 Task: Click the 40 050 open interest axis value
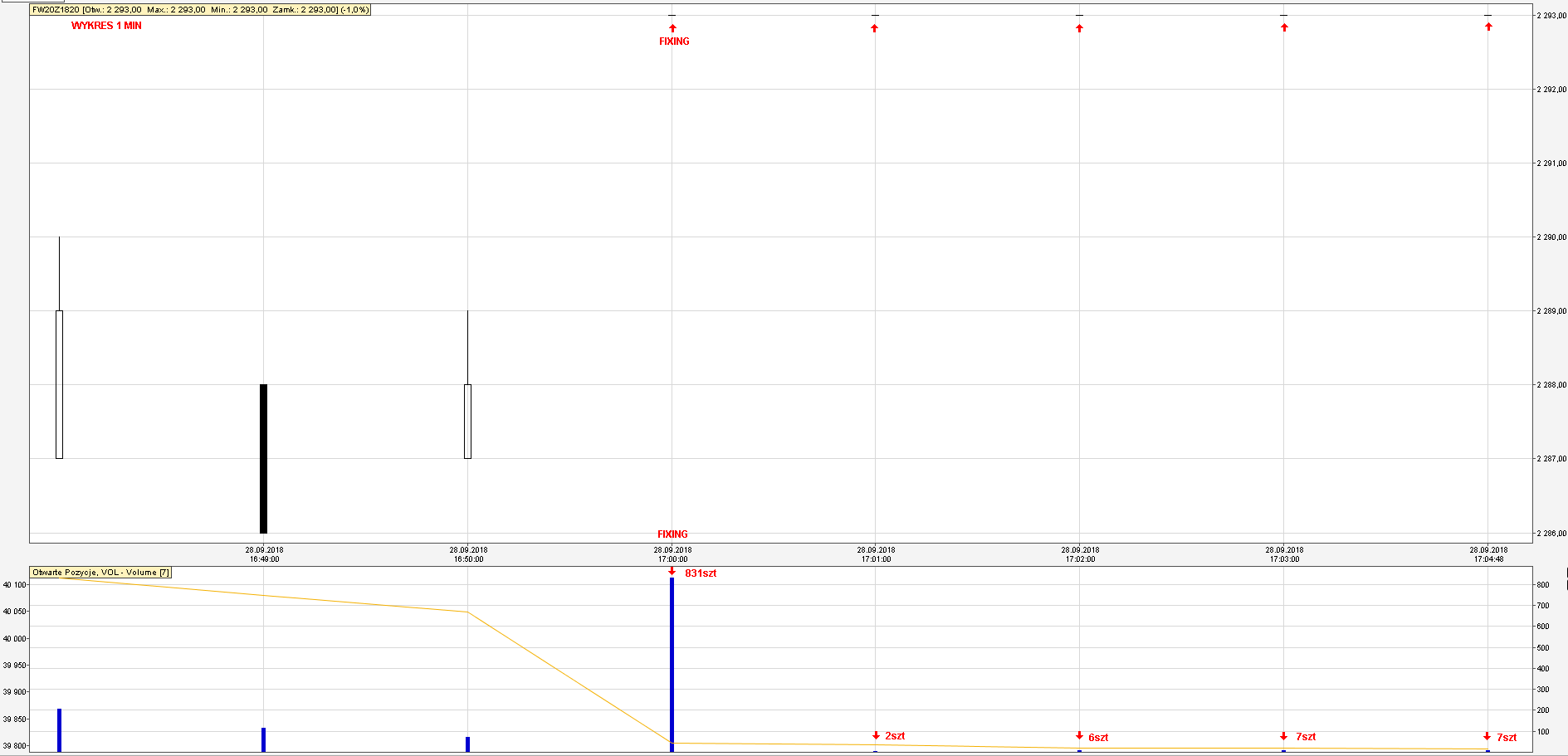coord(14,612)
